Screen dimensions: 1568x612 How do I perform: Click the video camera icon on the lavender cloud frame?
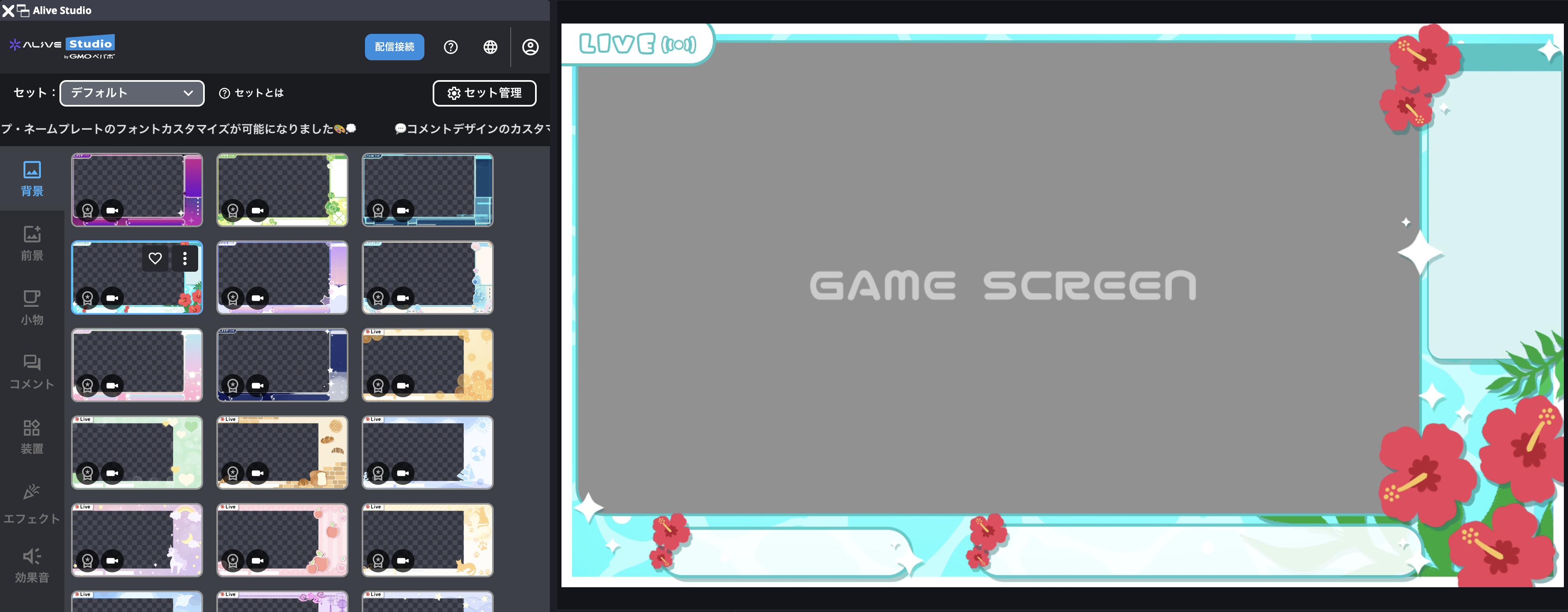click(x=258, y=299)
